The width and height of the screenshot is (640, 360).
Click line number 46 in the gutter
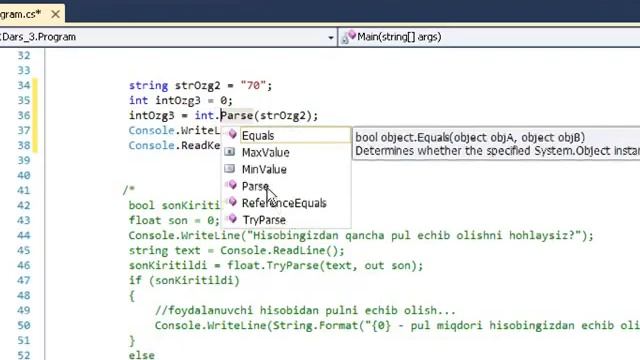(24, 266)
